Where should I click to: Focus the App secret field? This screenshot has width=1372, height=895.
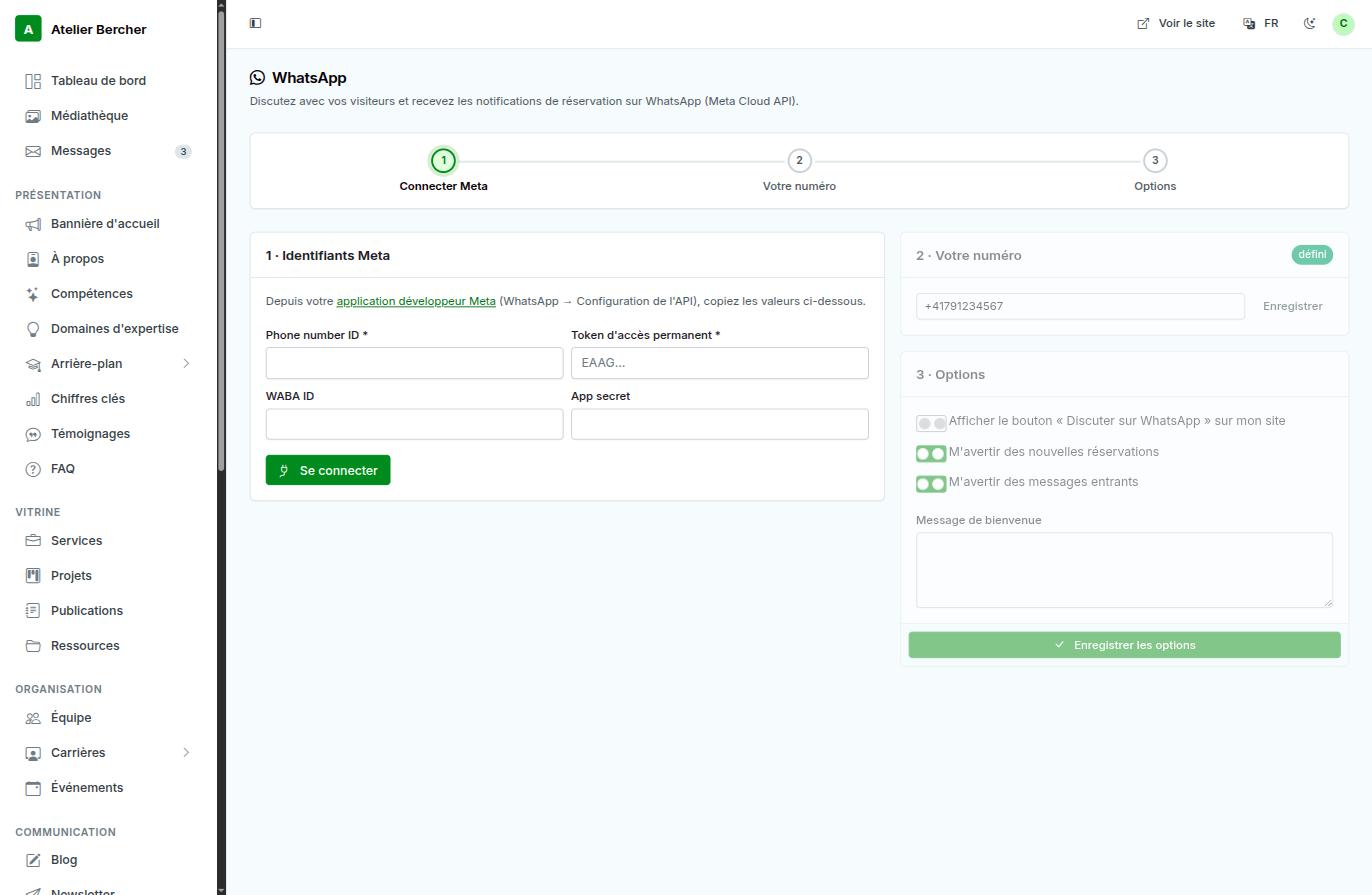pyautogui.click(x=720, y=424)
